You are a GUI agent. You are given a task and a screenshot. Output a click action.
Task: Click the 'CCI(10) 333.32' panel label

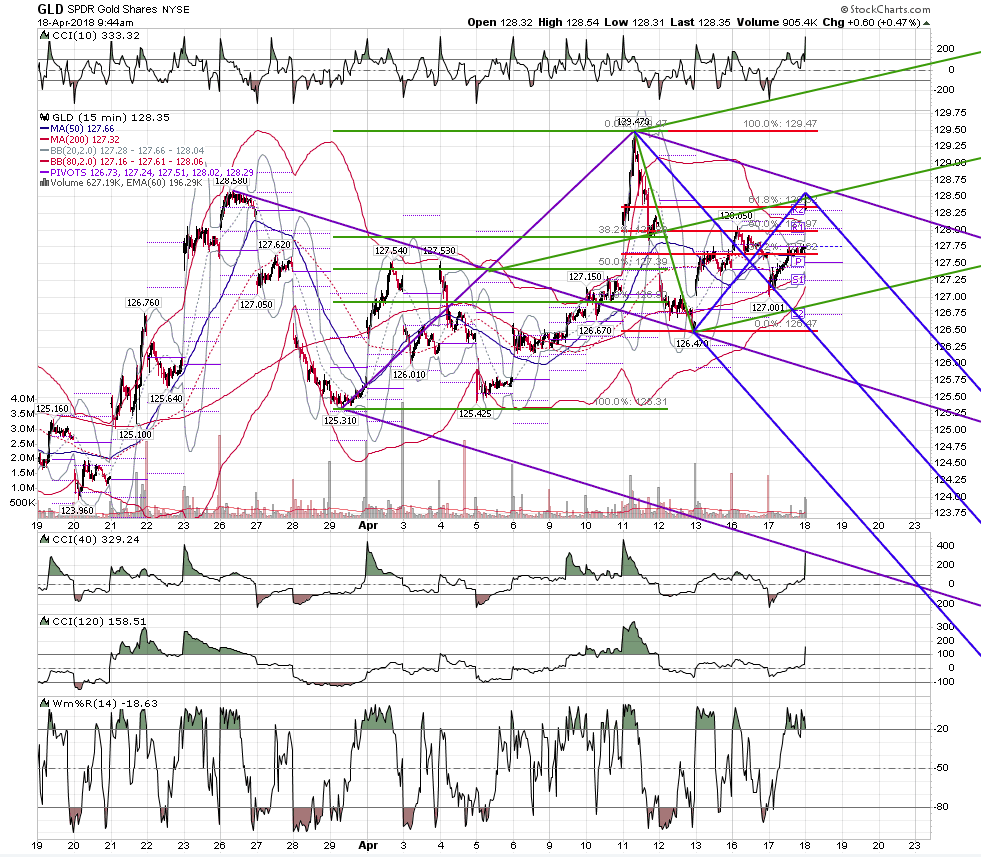pos(96,36)
